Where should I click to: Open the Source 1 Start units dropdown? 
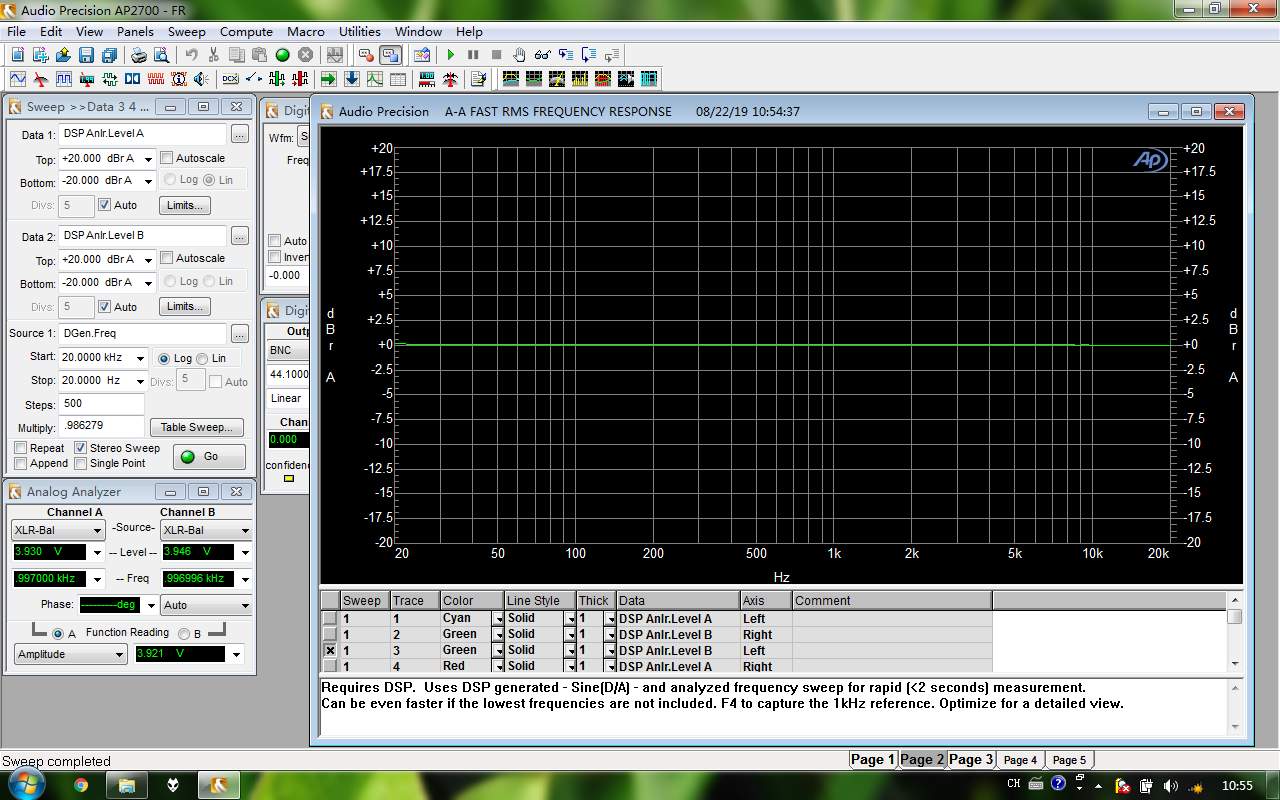pos(140,358)
